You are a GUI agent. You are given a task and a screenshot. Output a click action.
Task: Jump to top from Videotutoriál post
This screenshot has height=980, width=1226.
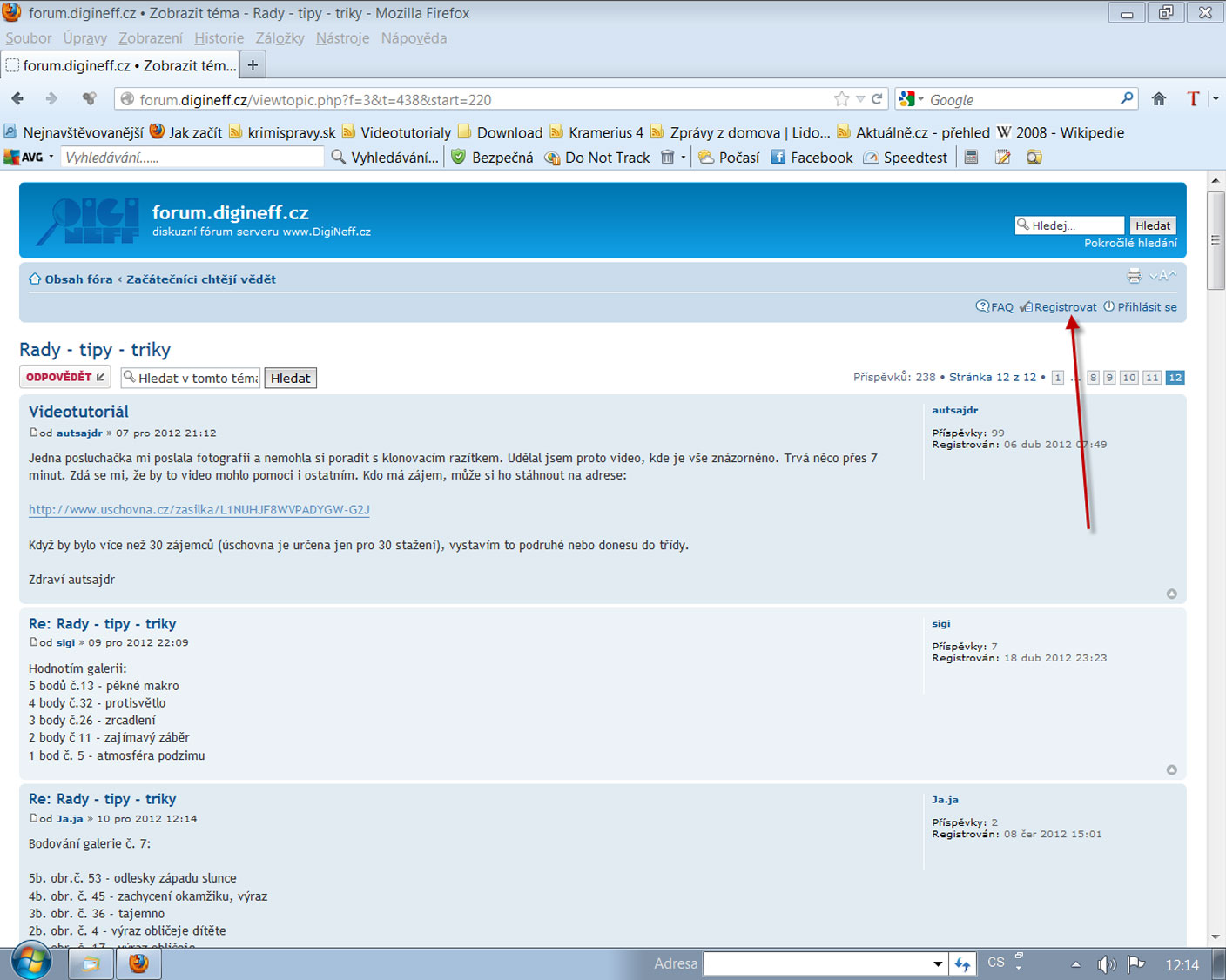[x=1171, y=594]
